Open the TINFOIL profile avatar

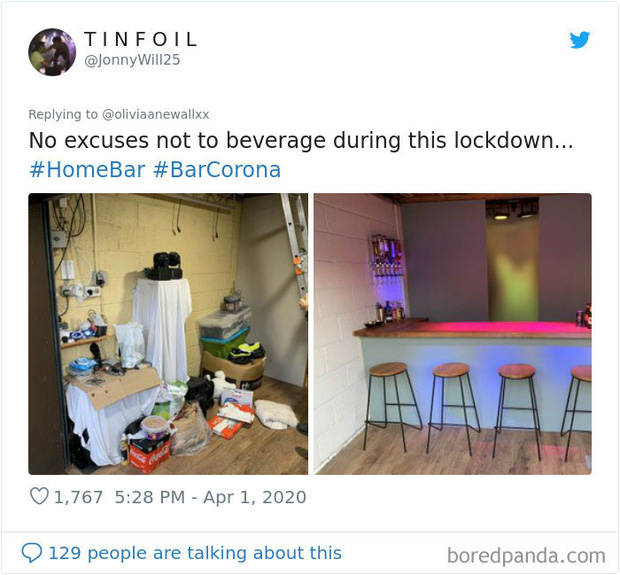click(52, 52)
